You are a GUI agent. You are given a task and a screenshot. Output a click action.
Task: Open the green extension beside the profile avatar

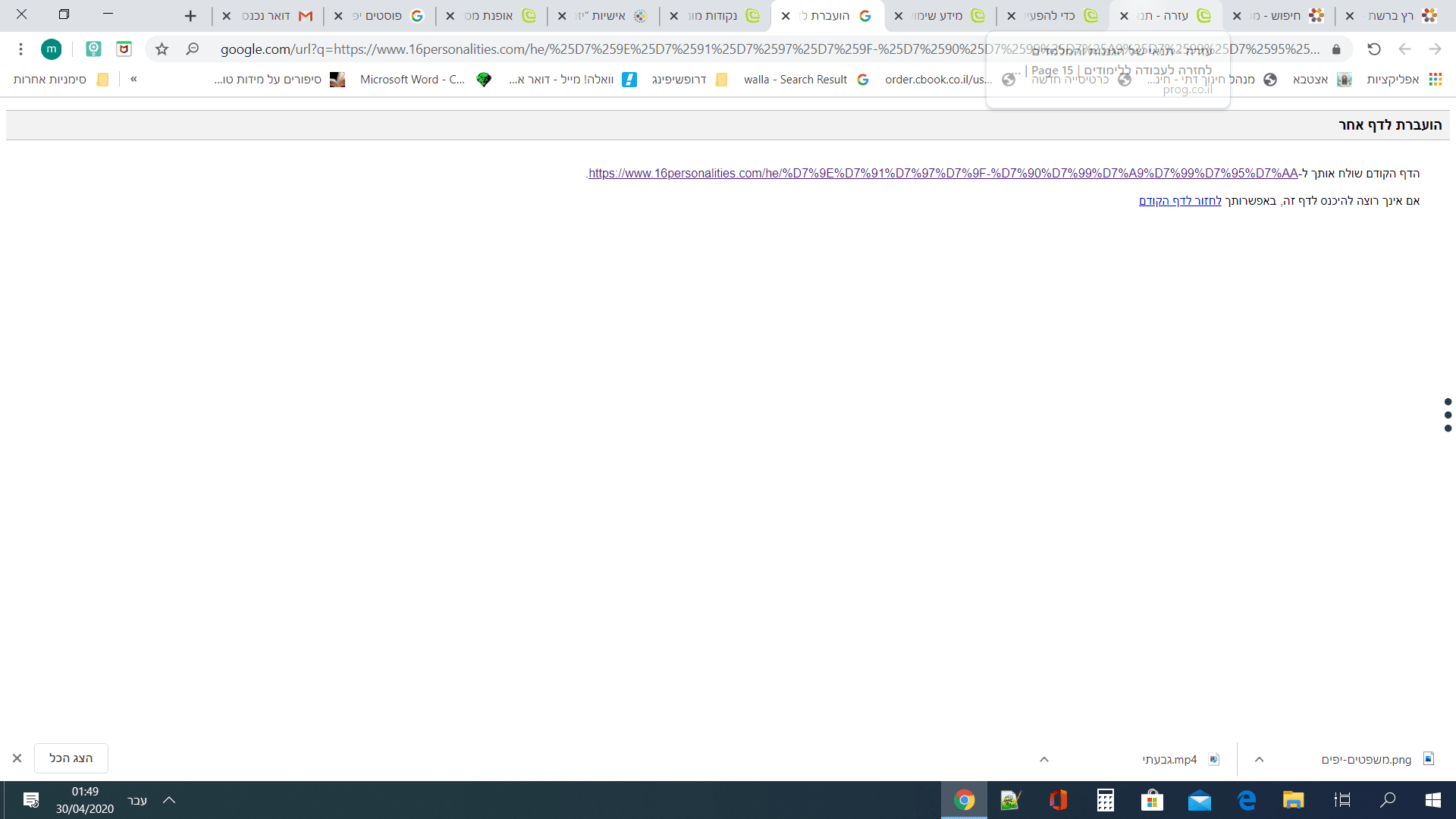(x=93, y=49)
